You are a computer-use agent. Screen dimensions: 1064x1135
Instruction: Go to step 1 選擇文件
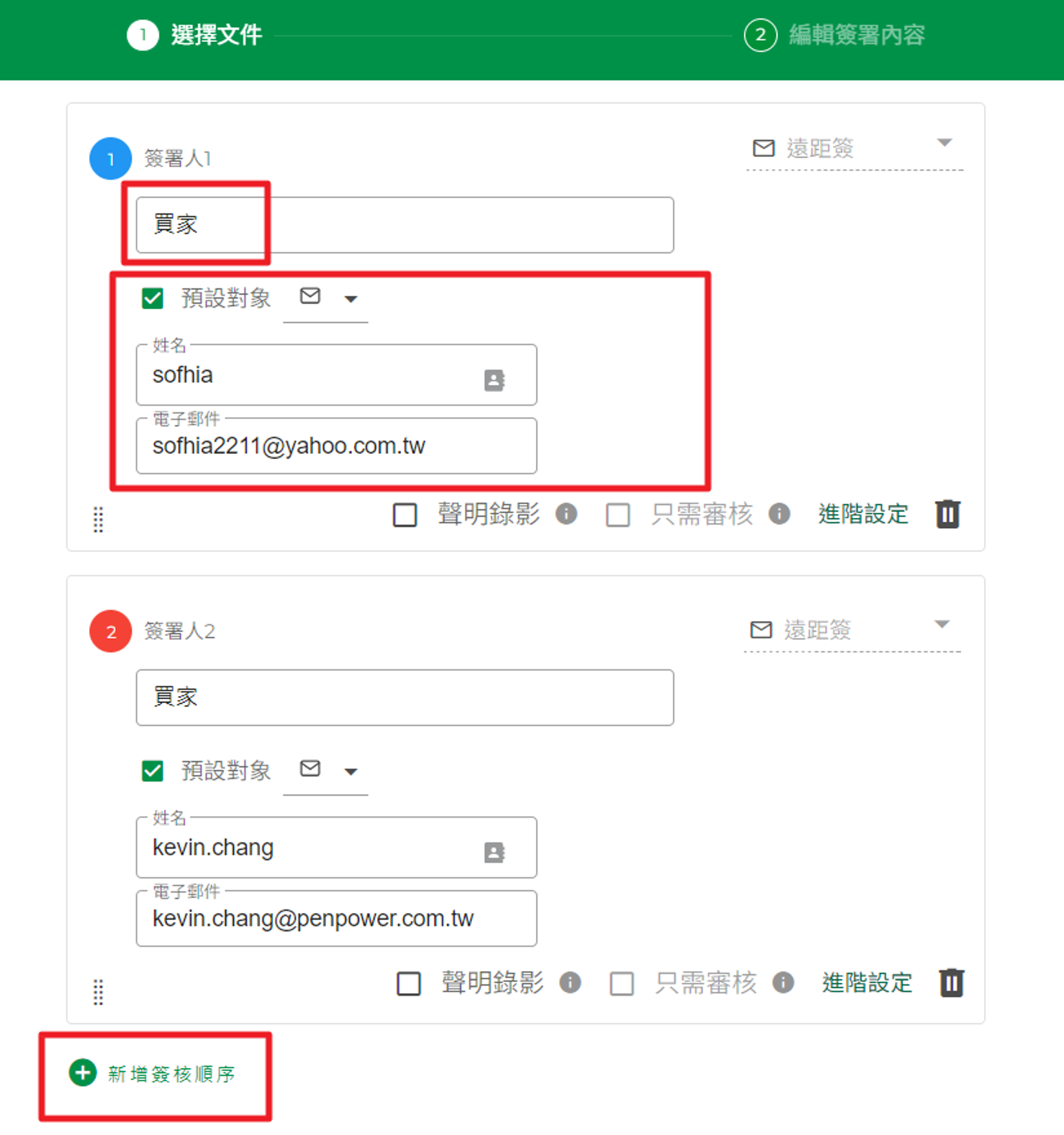(x=195, y=35)
